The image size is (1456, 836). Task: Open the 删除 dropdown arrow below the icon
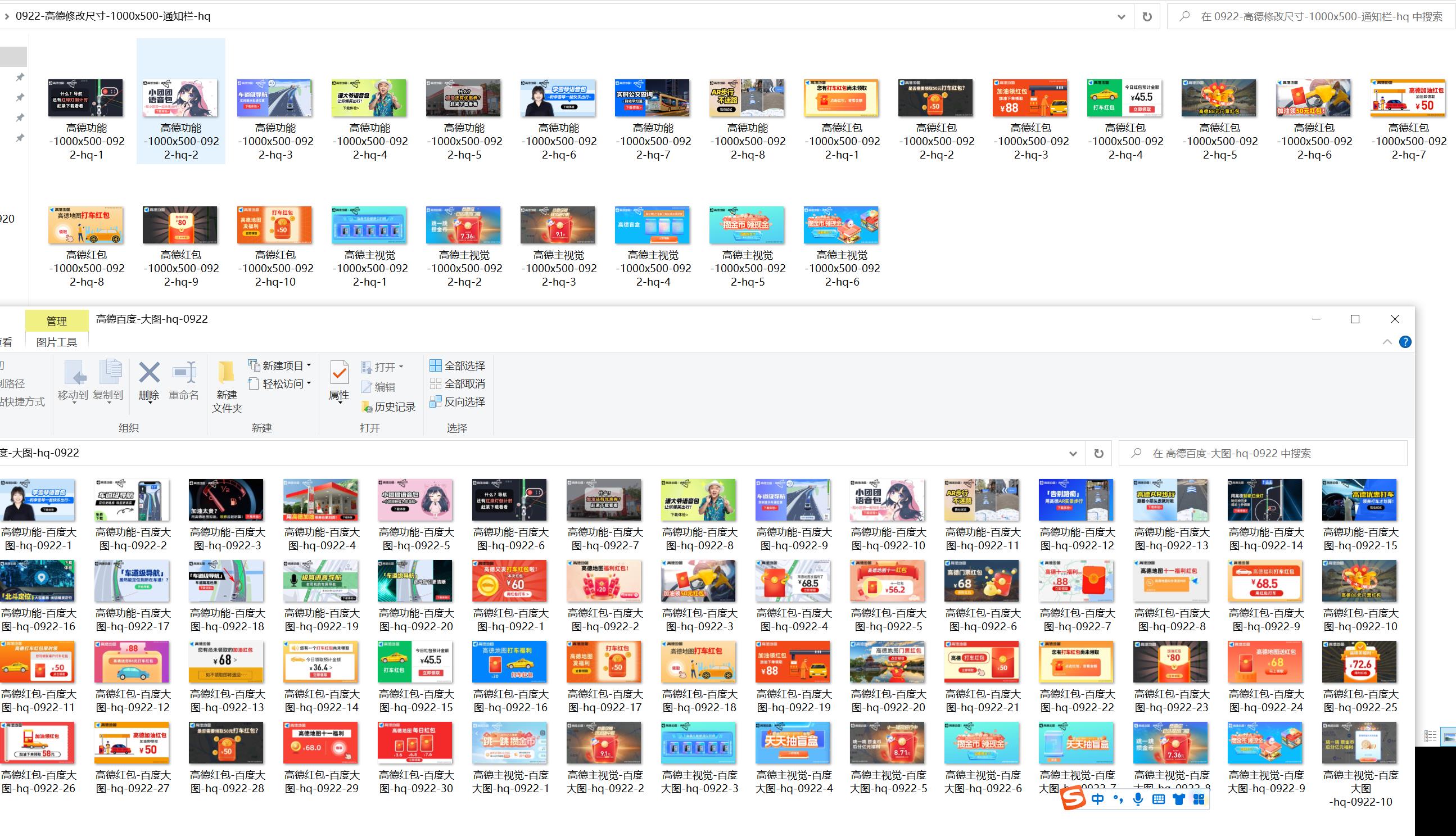coord(150,403)
